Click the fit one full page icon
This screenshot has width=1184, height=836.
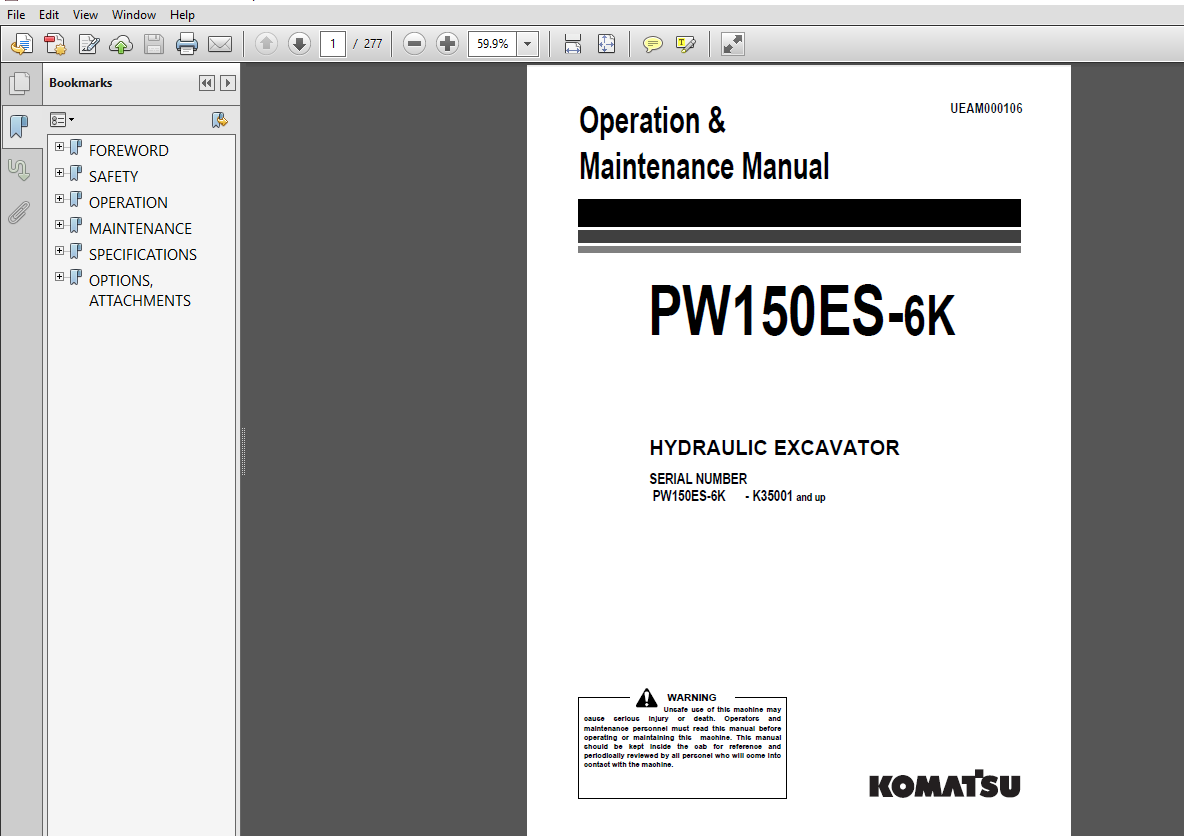click(606, 45)
